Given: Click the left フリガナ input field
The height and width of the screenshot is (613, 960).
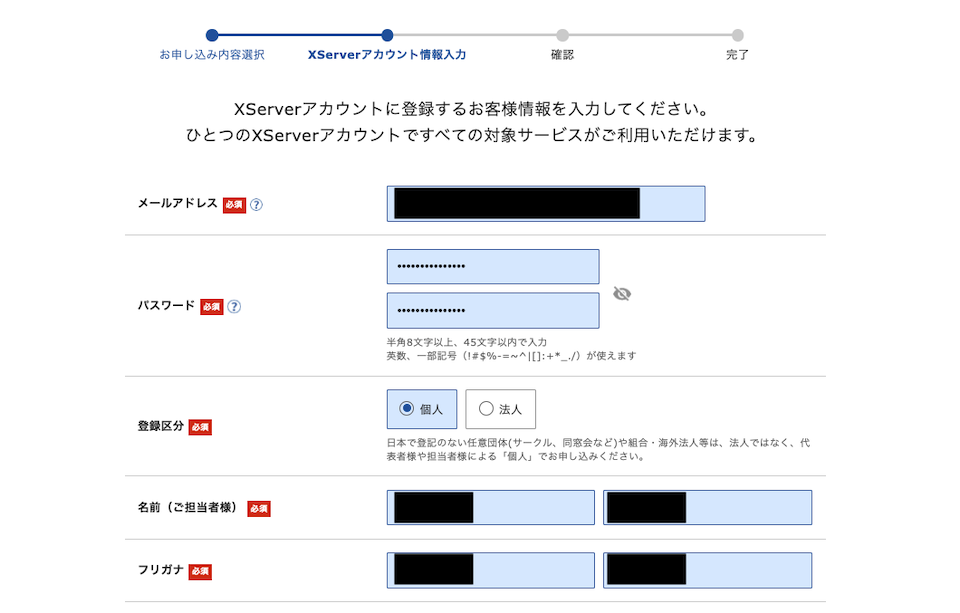Looking at the screenshot, I should 490,570.
